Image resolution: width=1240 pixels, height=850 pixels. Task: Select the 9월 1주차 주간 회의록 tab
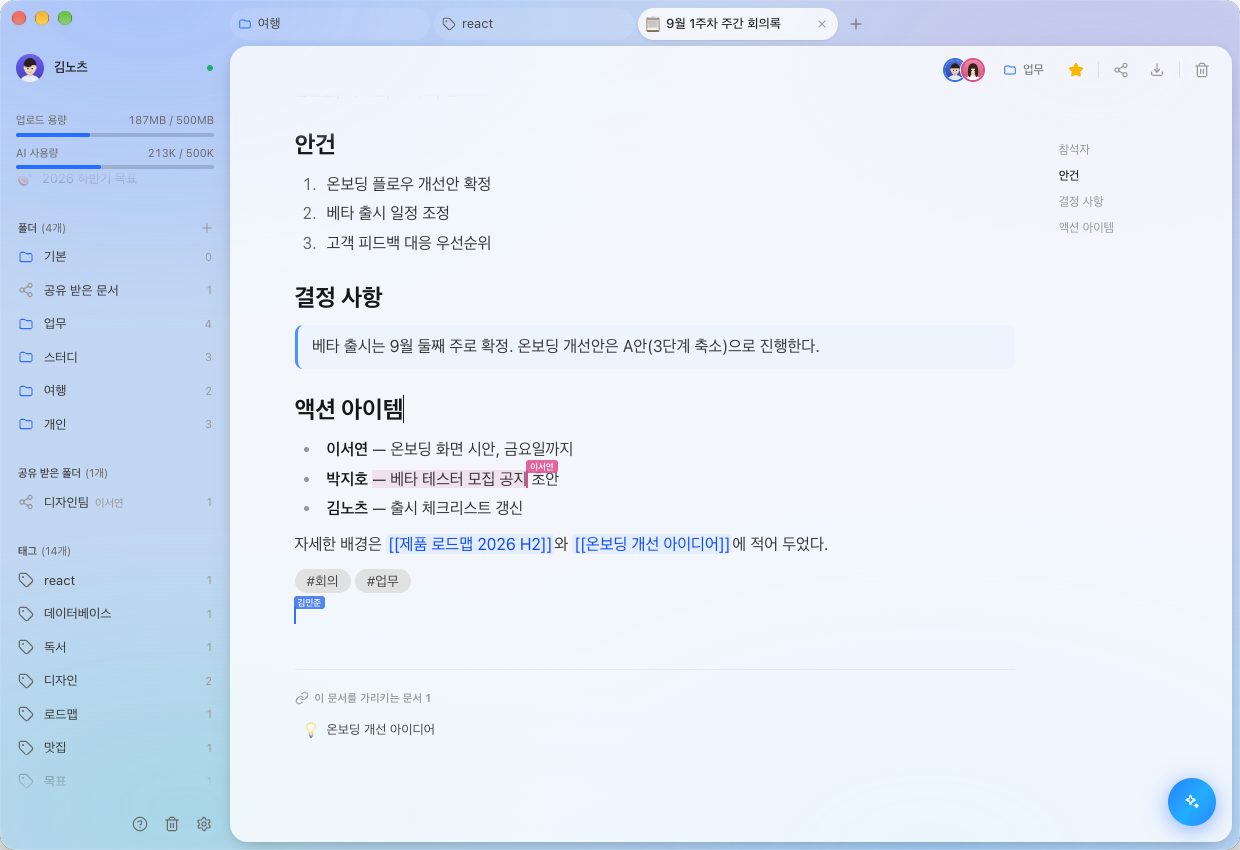click(737, 24)
